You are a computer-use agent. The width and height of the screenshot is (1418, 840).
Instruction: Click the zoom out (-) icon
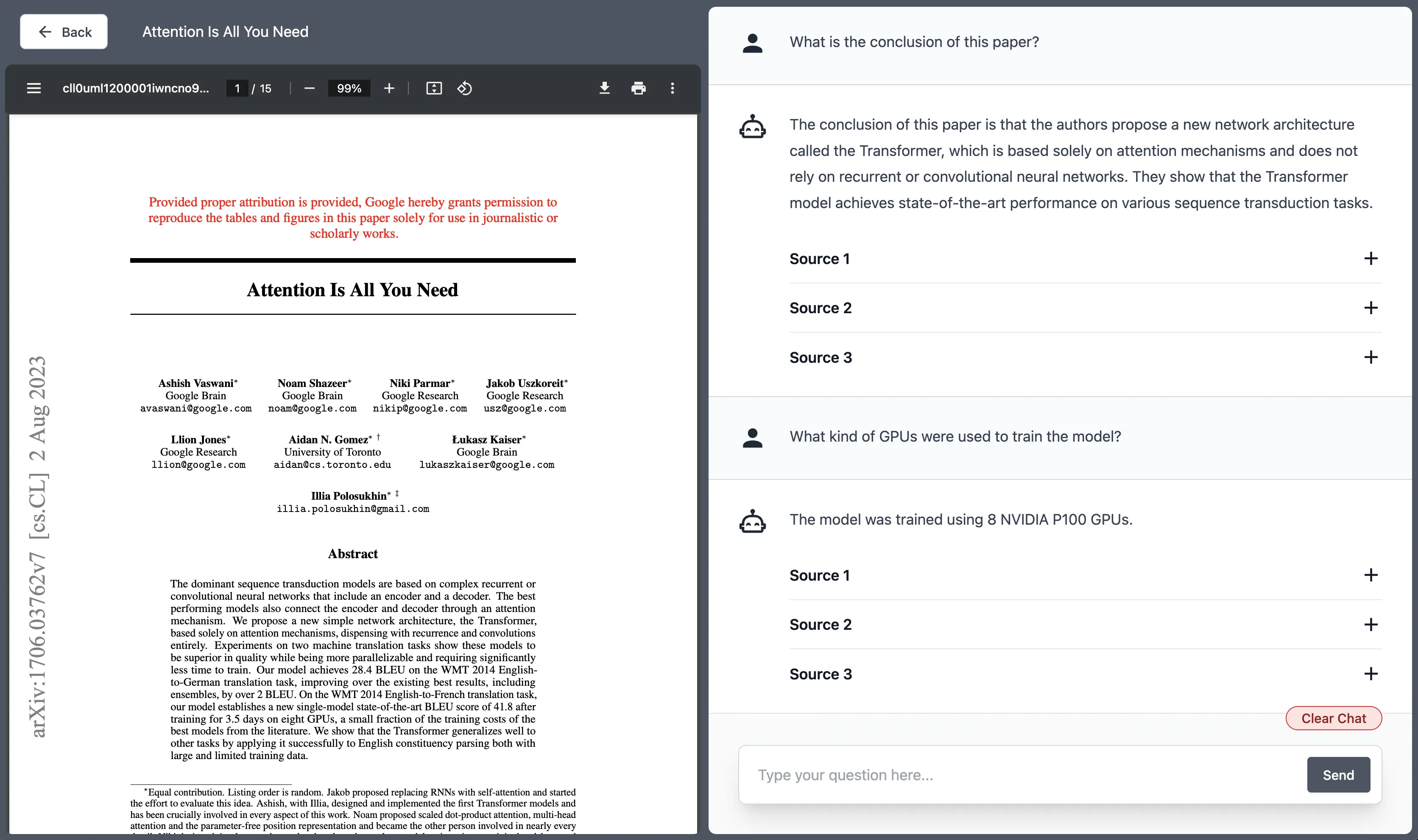(x=309, y=89)
